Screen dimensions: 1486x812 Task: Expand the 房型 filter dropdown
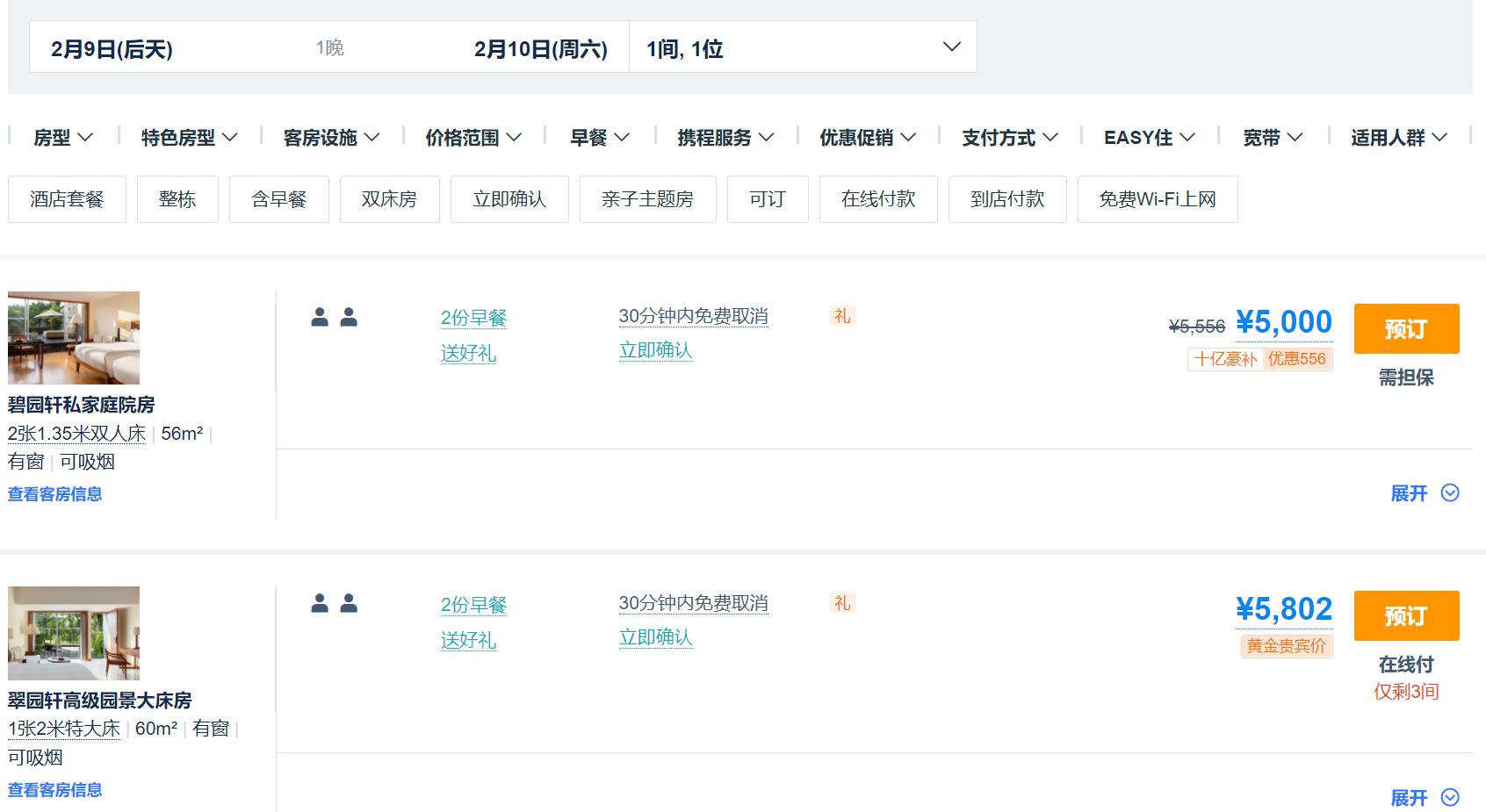[x=62, y=138]
